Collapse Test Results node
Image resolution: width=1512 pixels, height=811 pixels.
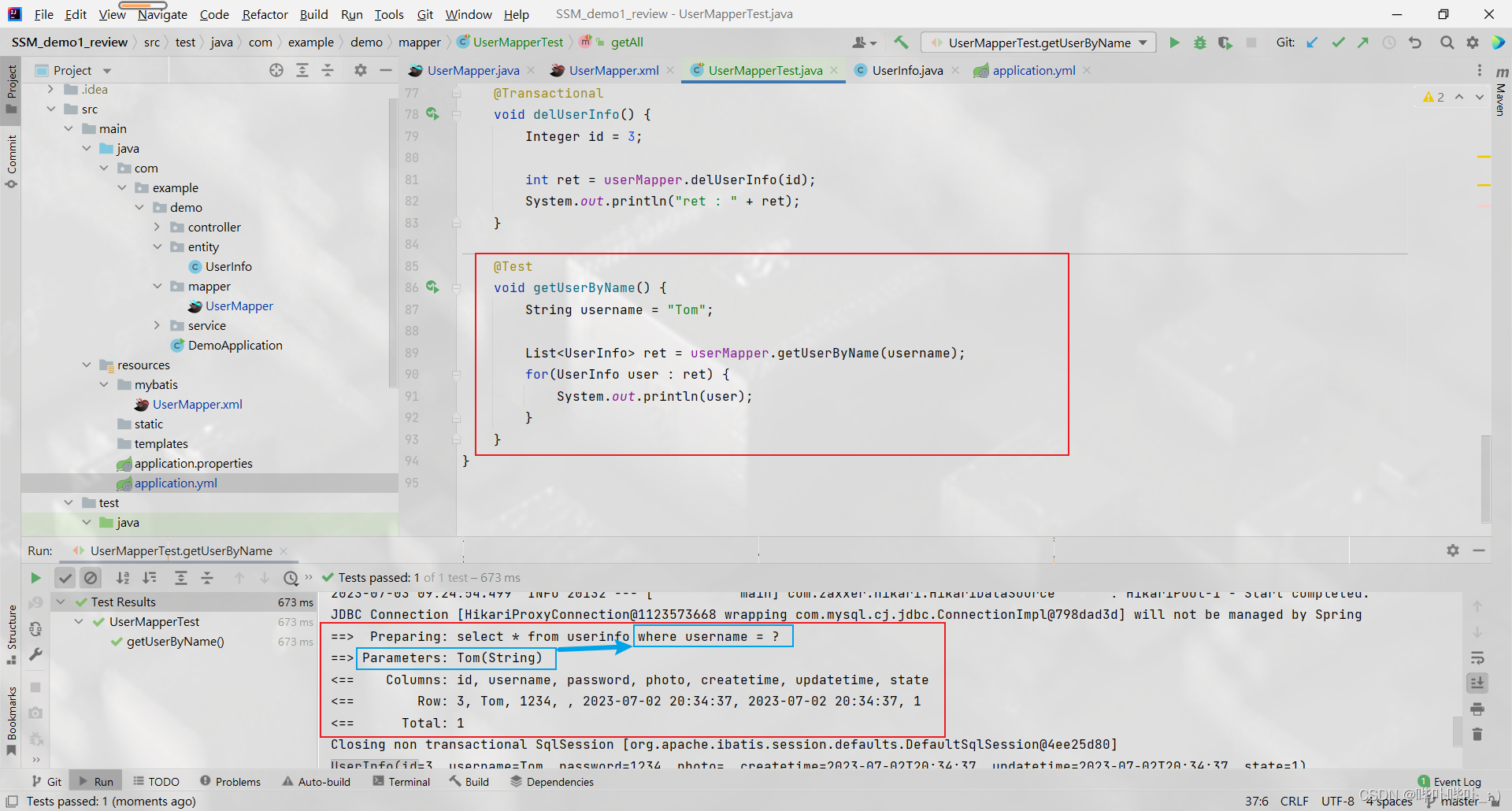pyautogui.click(x=61, y=602)
